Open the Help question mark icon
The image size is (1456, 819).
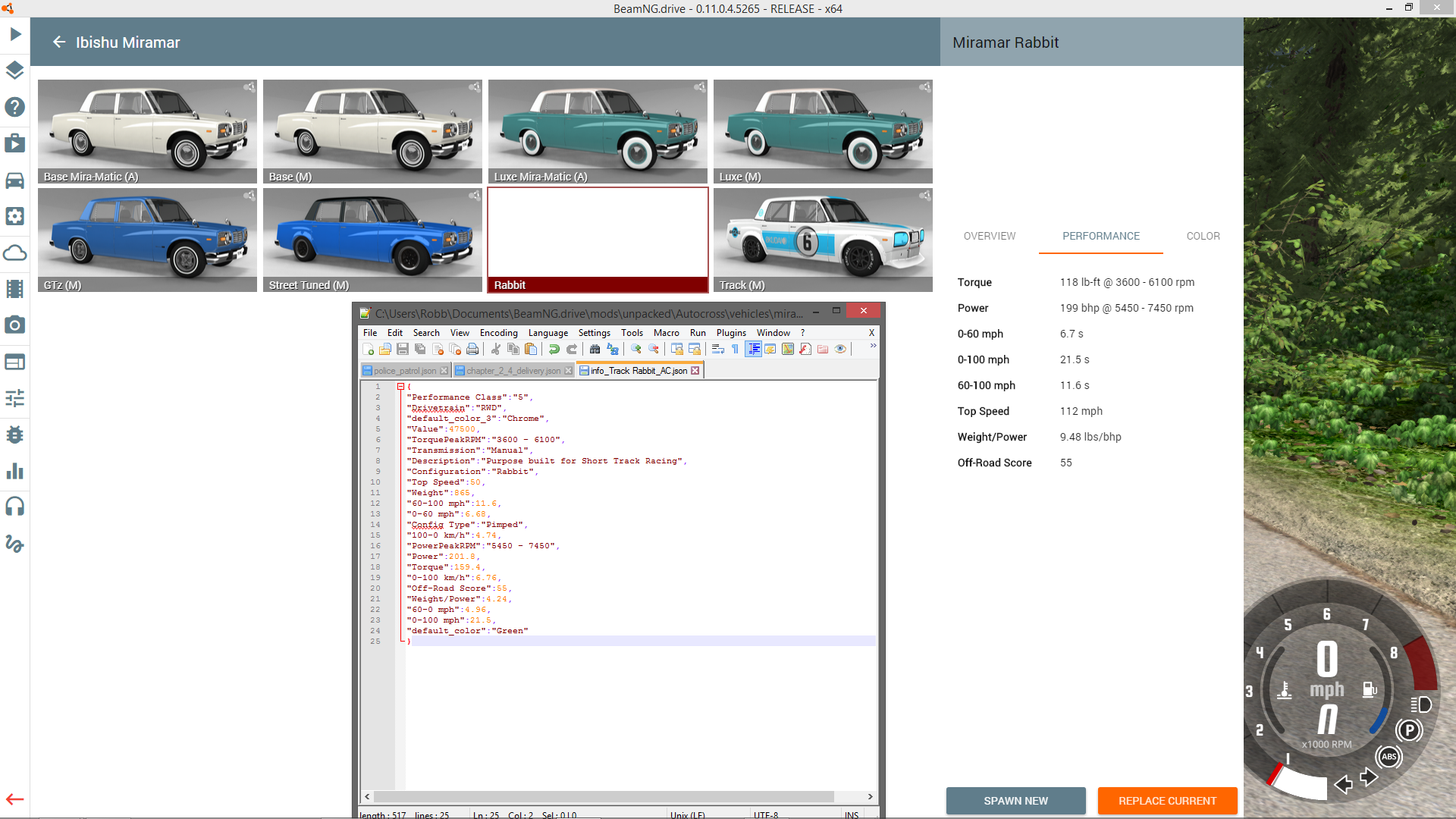coord(15,107)
